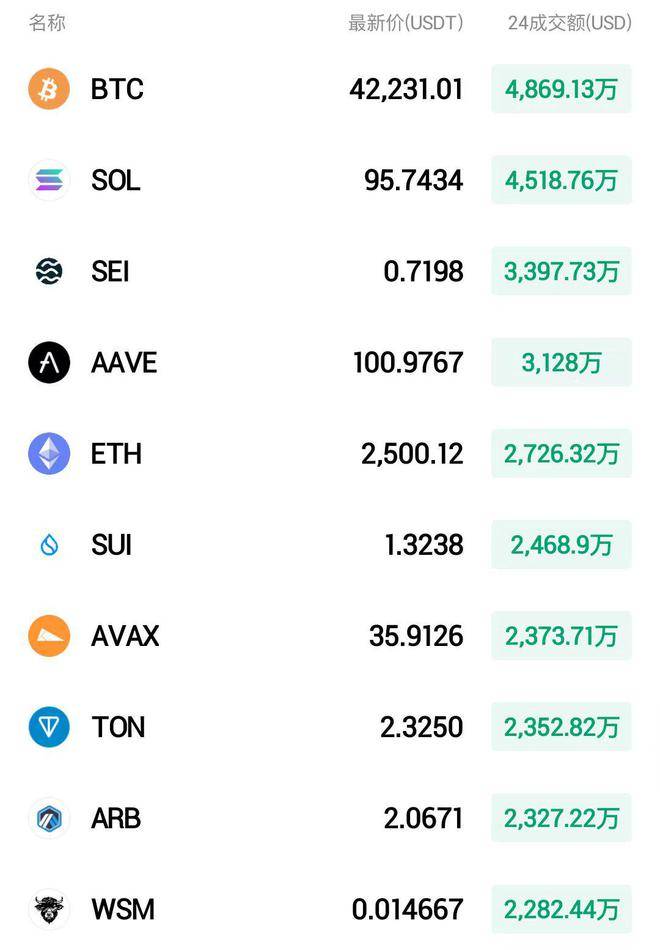Sort by 名称 column header

pyautogui.click(x=47, y=23)
